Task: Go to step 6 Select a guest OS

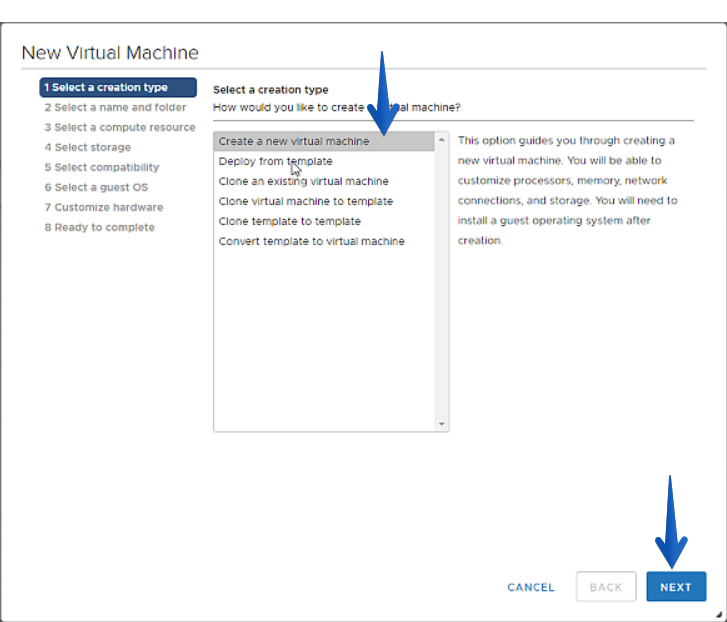Action: [x=96, y=187]
